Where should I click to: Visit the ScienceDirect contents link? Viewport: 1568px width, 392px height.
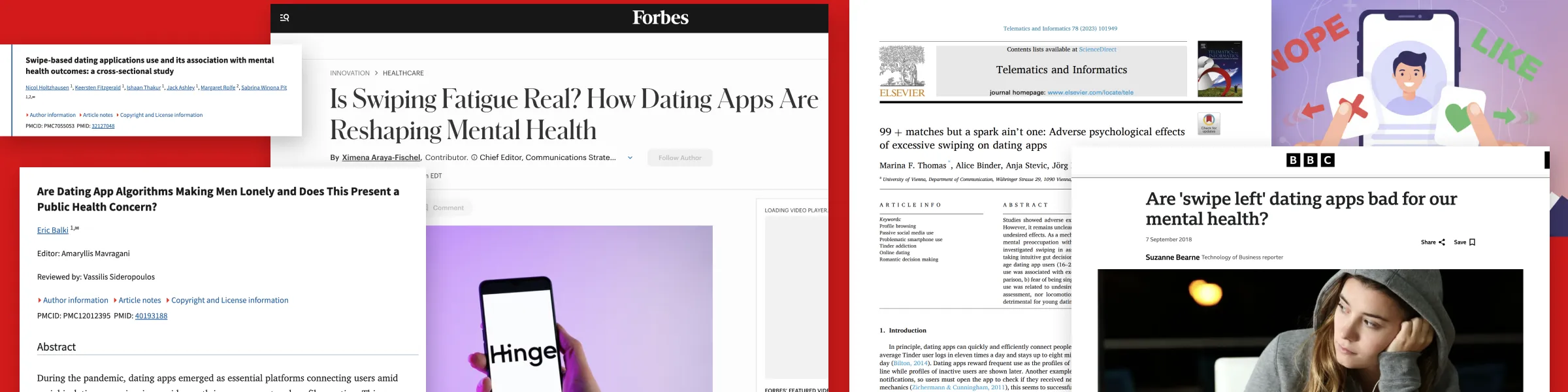click(1097, 50)
